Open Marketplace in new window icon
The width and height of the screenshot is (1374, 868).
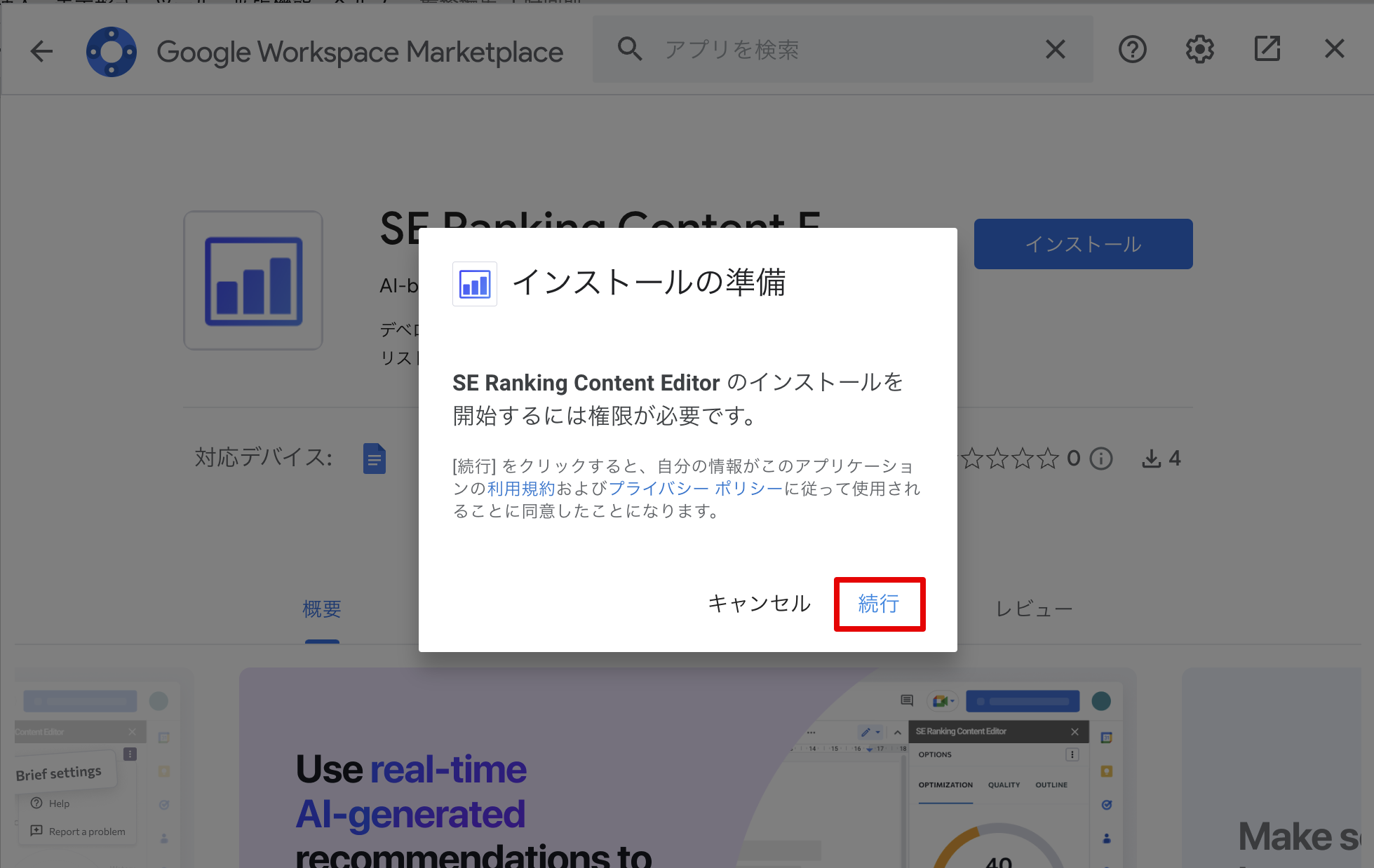pos(1267,49)
